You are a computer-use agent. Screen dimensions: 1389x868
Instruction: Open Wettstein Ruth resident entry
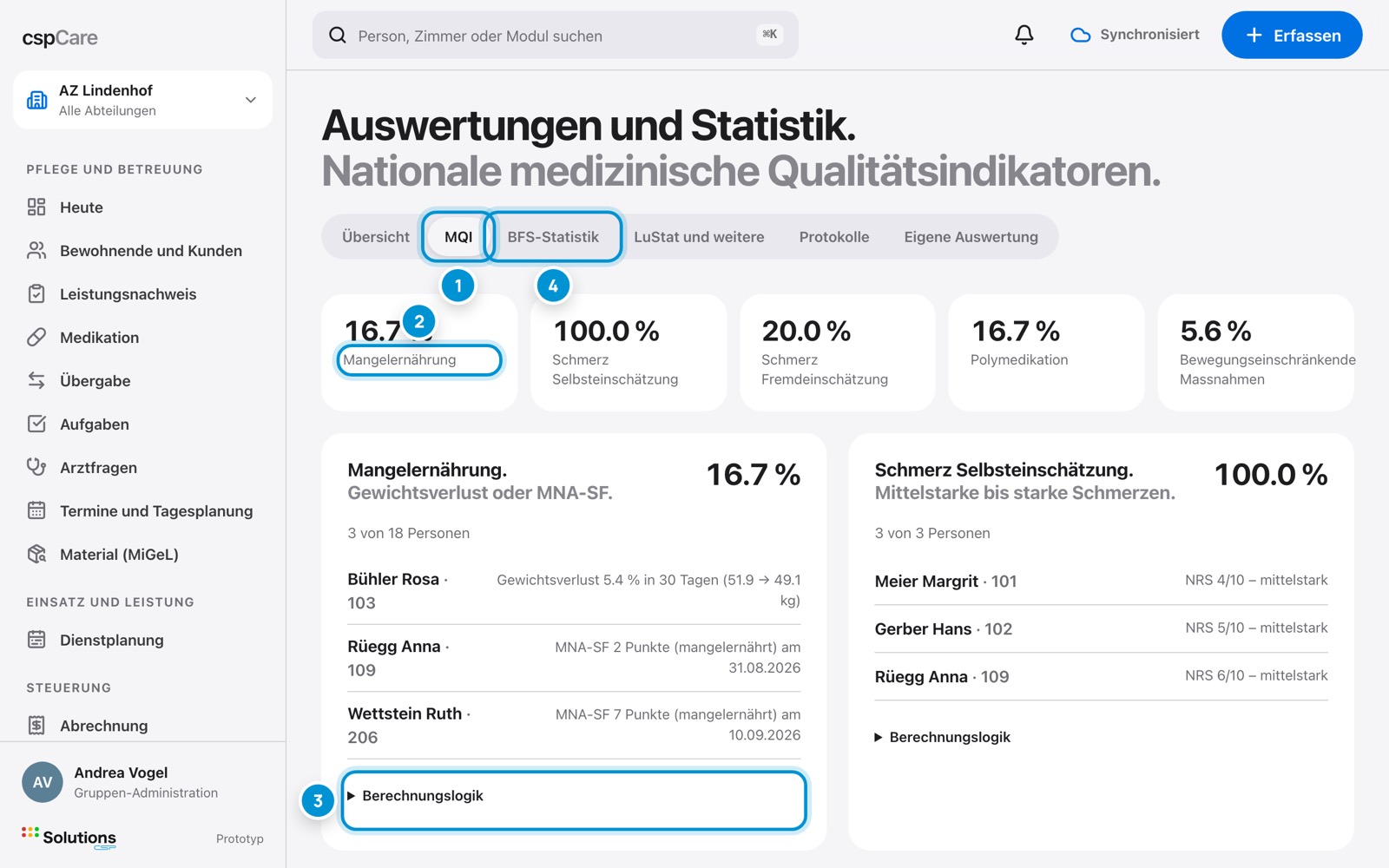pyautogui.click(x=574, y=725)
